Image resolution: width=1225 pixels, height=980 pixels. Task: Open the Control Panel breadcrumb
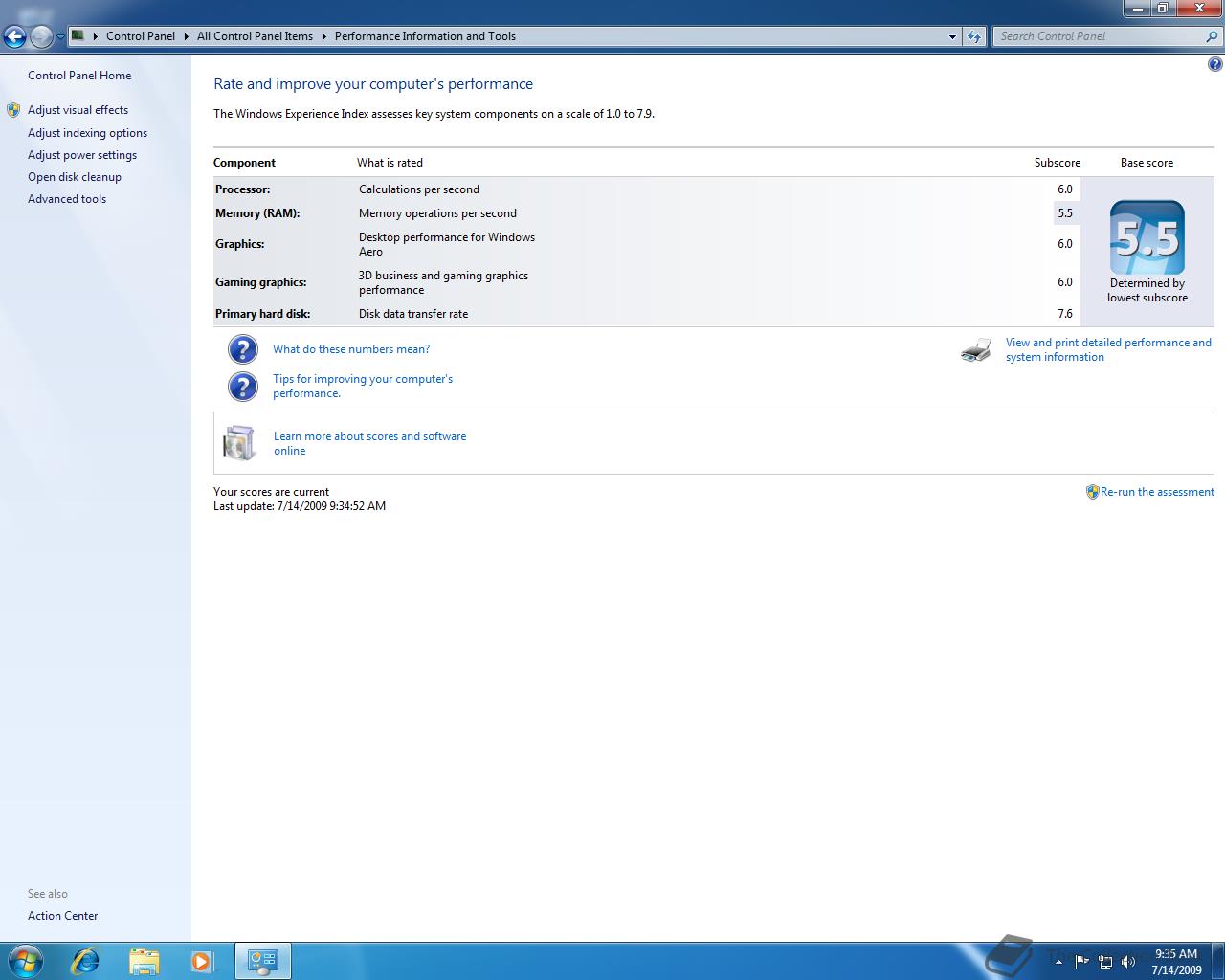[141, 36]
